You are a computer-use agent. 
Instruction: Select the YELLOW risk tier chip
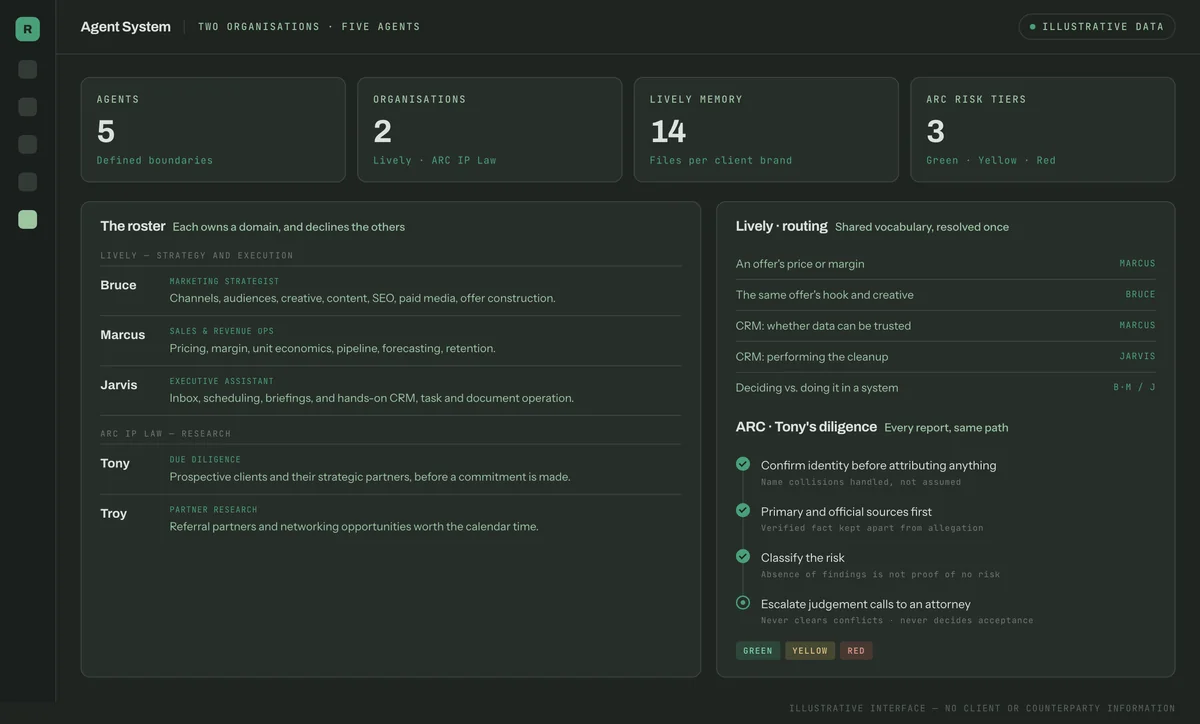click(810, 651)
